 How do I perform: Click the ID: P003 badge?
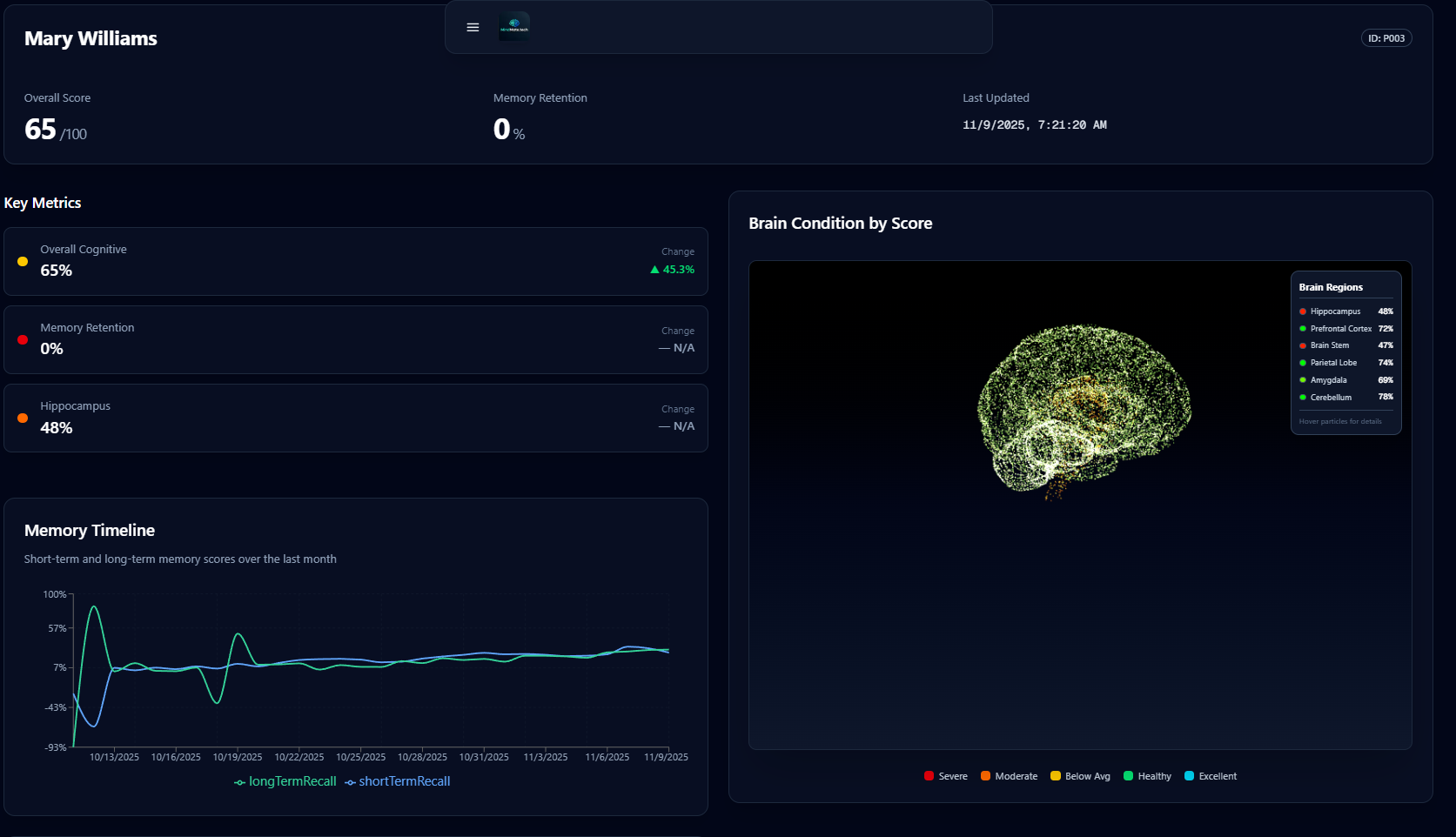pos(1386,38)
